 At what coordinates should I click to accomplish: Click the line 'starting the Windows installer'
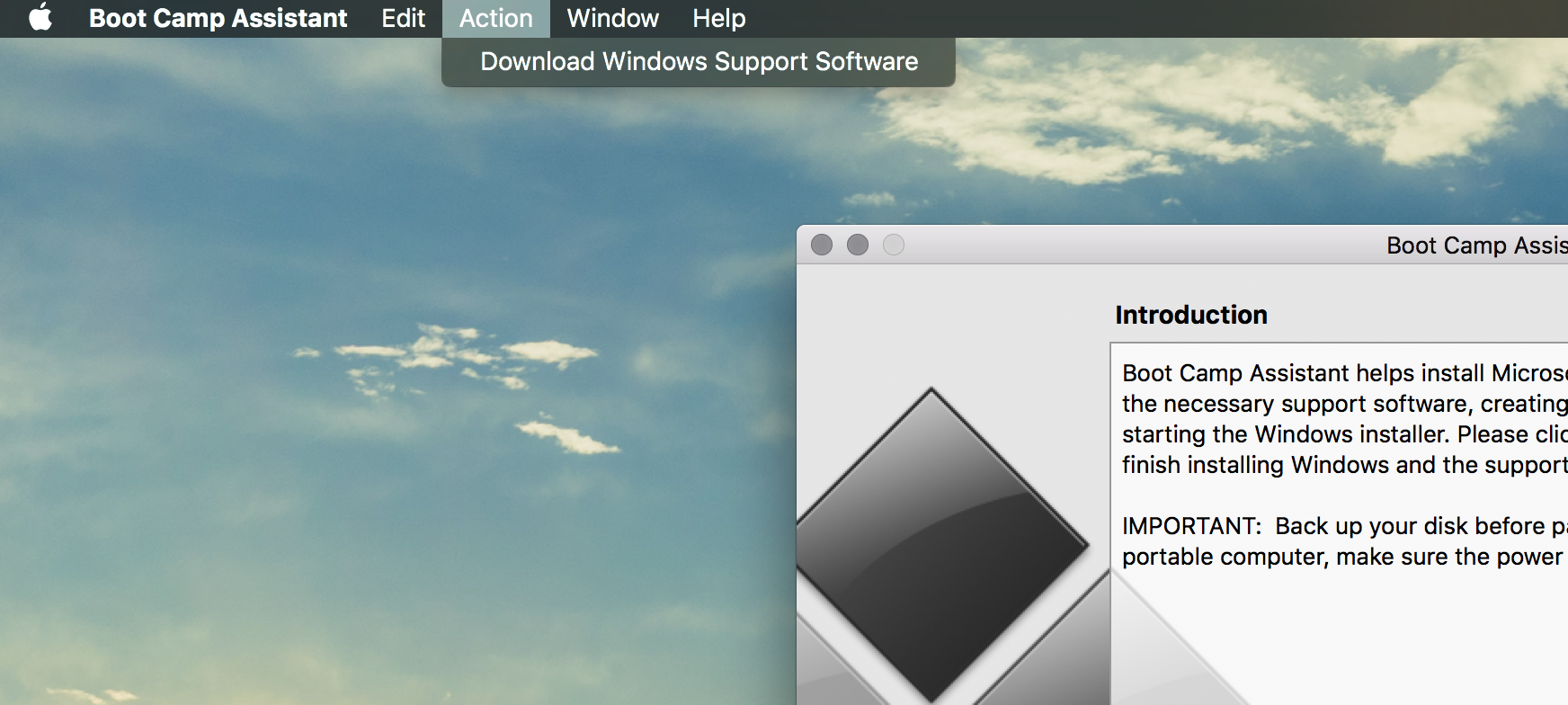click(x=1344, y=434)
